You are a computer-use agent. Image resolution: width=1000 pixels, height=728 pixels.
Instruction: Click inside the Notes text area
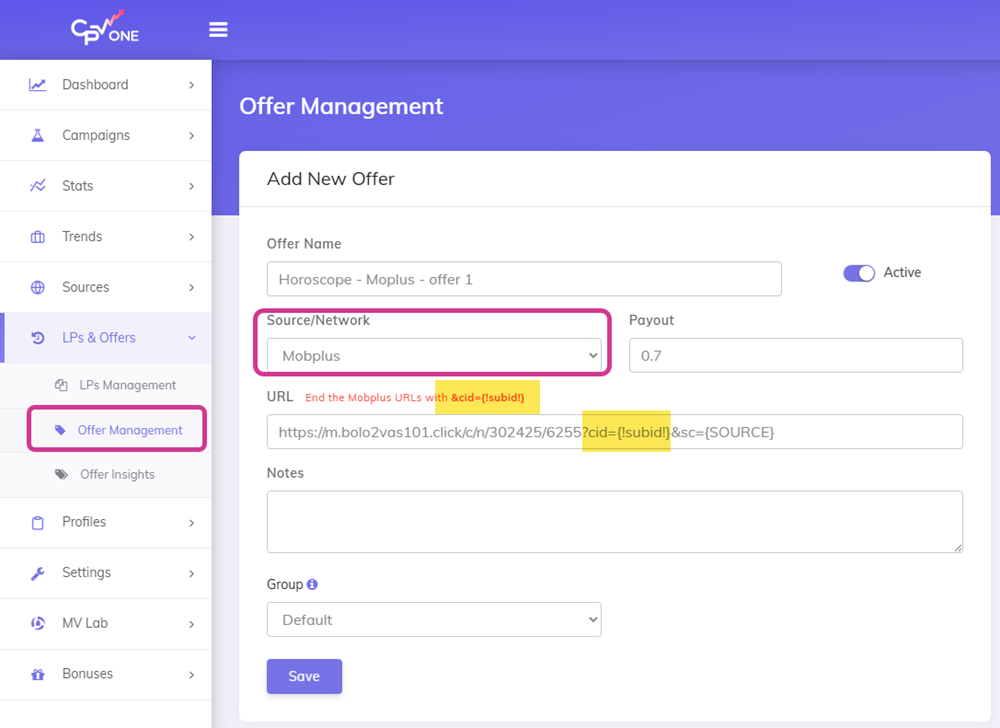[614, 521]
